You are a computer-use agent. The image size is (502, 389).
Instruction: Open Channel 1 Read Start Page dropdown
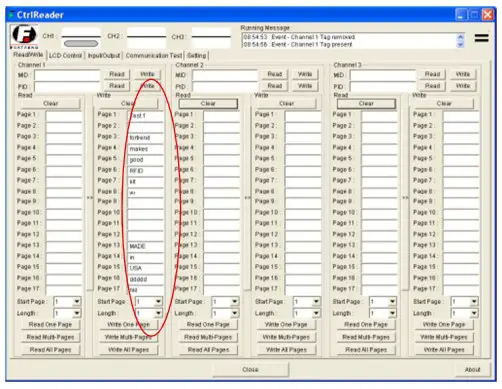(77, 302)
